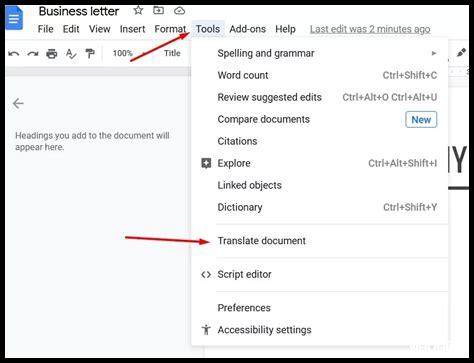474x363 pixels.
Task: Click the Headings you add outline text
Action: pos(92,141)
